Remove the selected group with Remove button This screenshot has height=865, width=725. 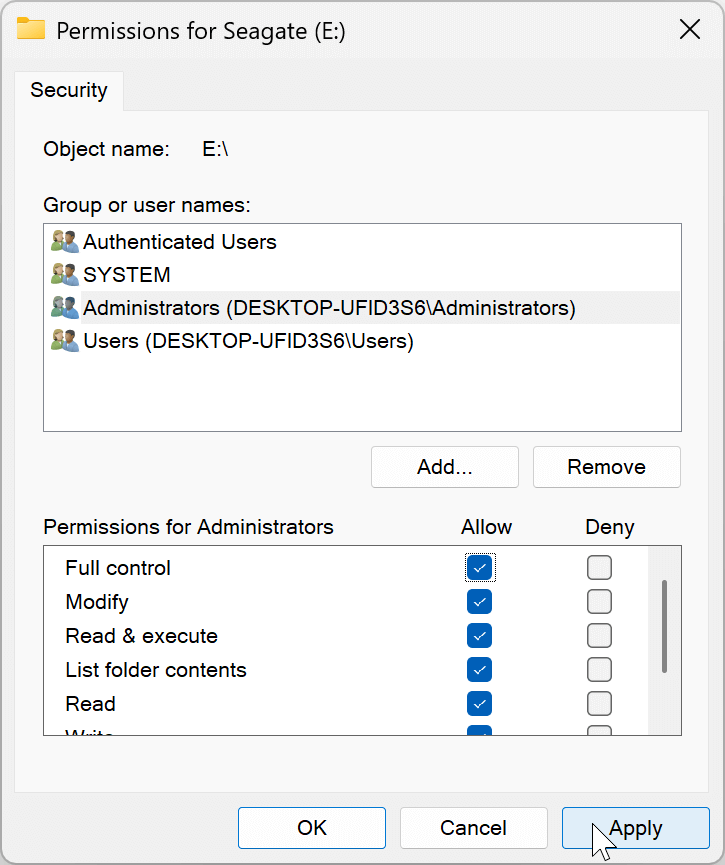coord(606,467)
